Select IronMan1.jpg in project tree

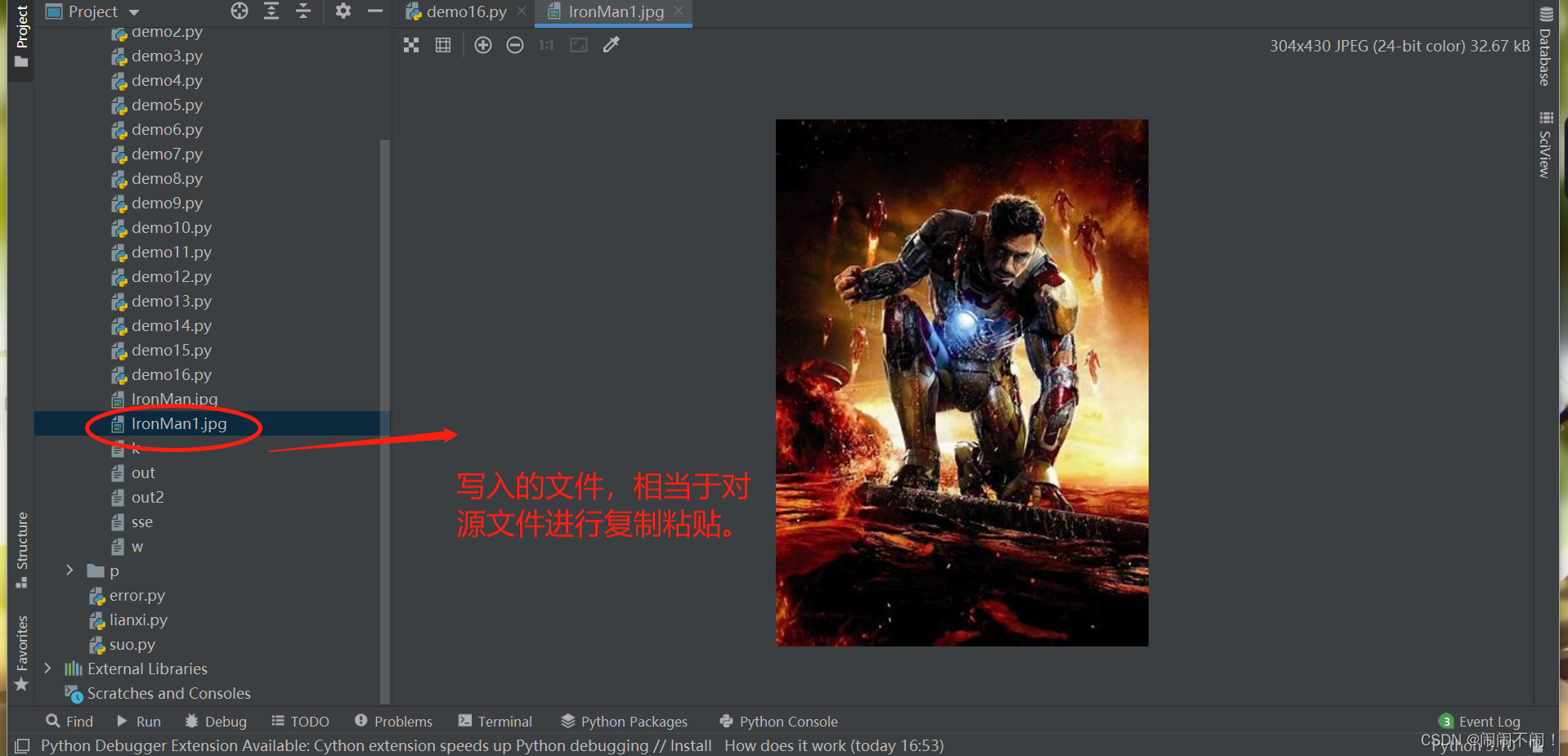click(179, 423)
